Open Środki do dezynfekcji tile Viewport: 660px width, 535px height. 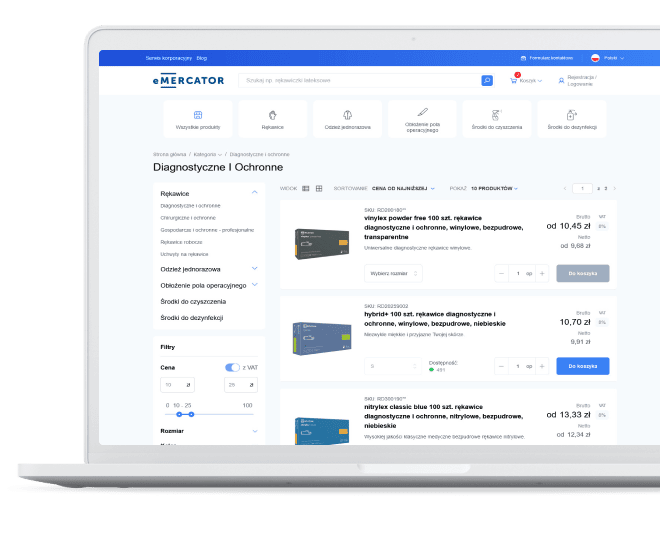point(572,119)
